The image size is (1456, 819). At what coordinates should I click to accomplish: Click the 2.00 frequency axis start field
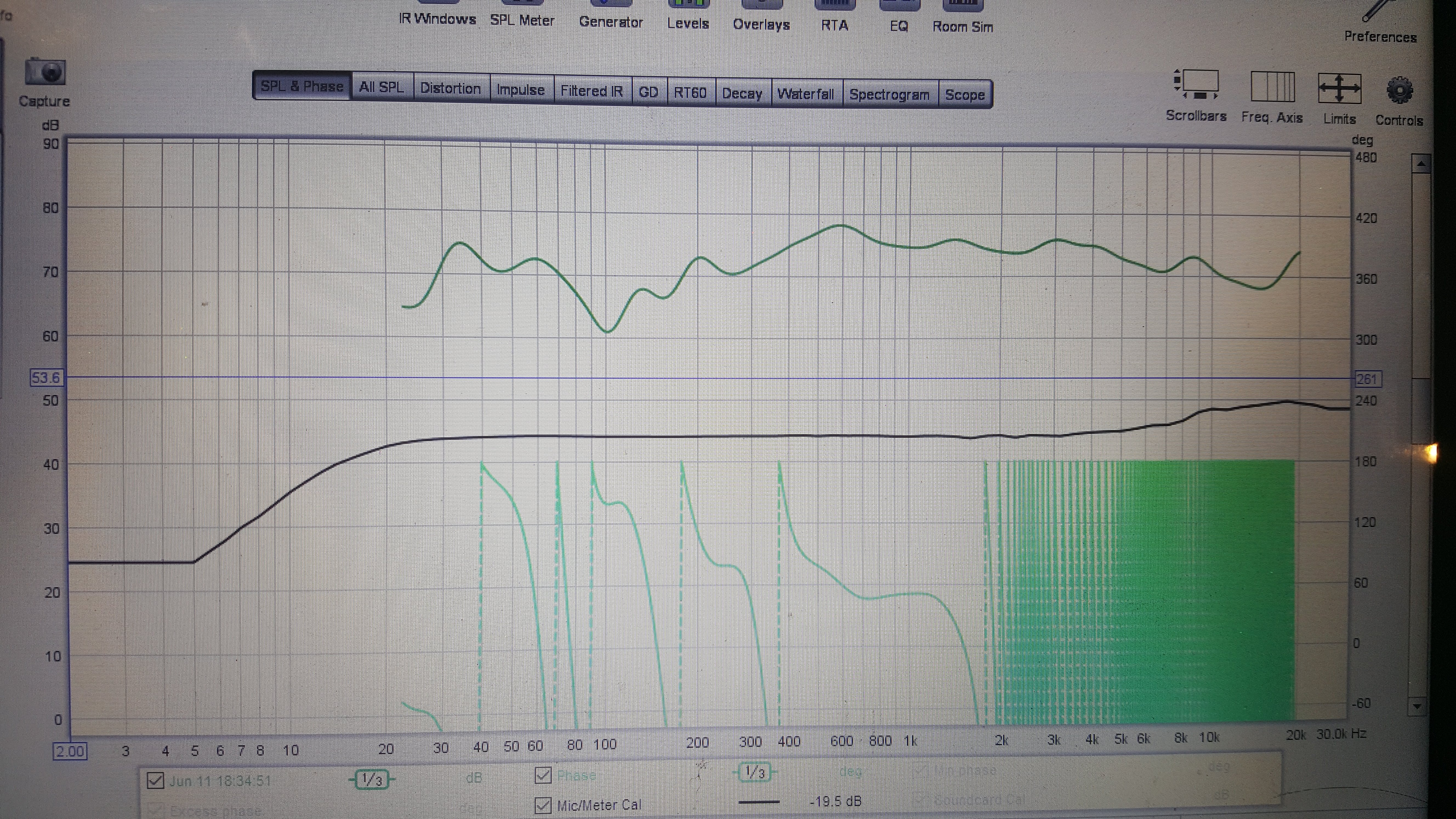(x=70, y=751)
